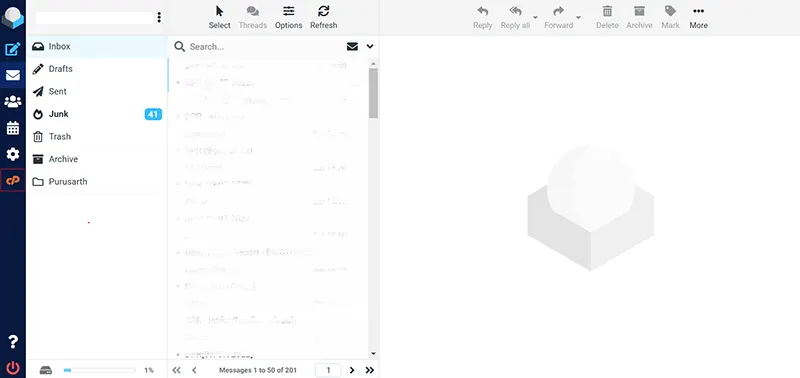Archive the selected message
800x378 pixels.
point(639,18)
